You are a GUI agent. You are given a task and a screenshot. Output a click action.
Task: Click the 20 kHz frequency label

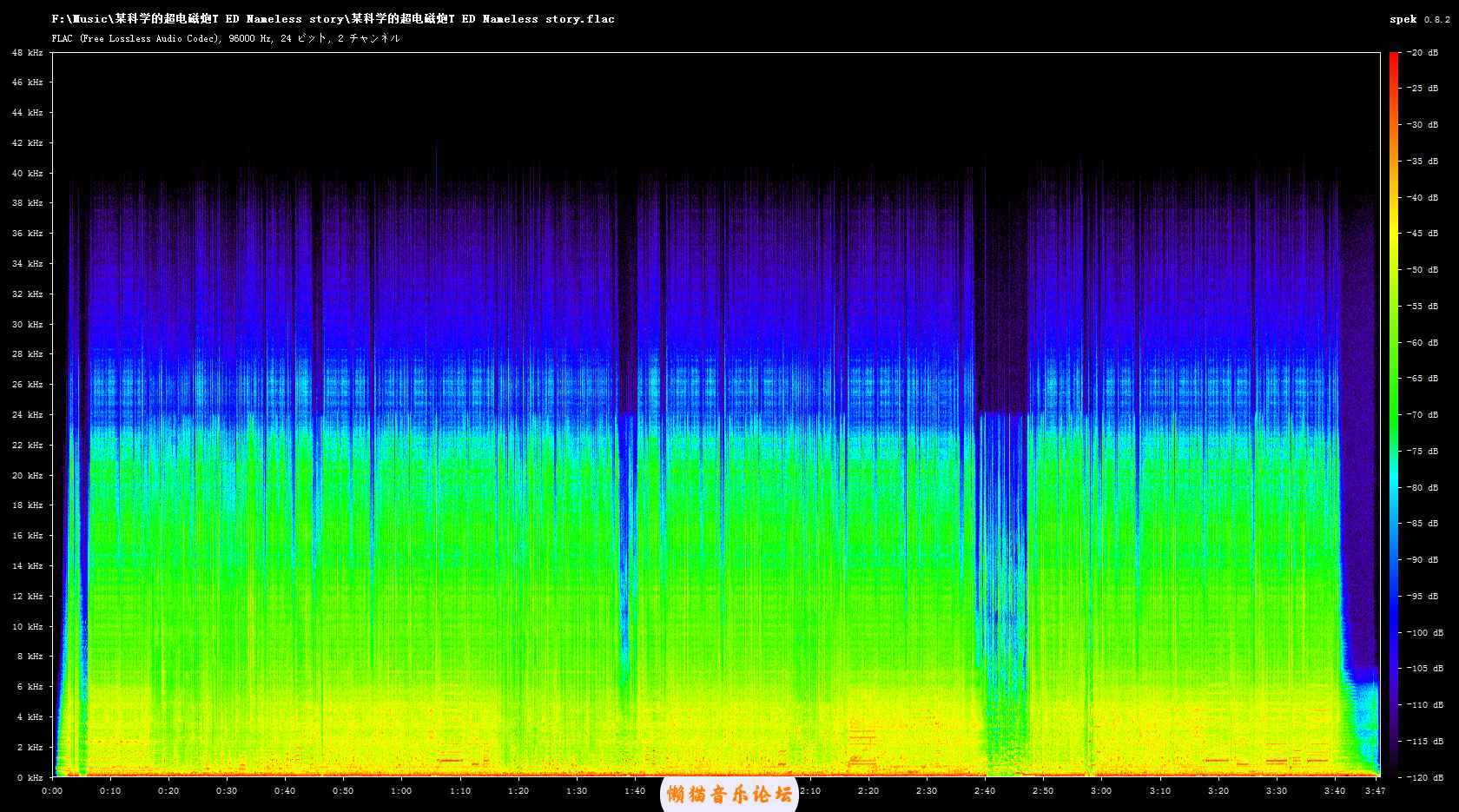coord(28,475)
